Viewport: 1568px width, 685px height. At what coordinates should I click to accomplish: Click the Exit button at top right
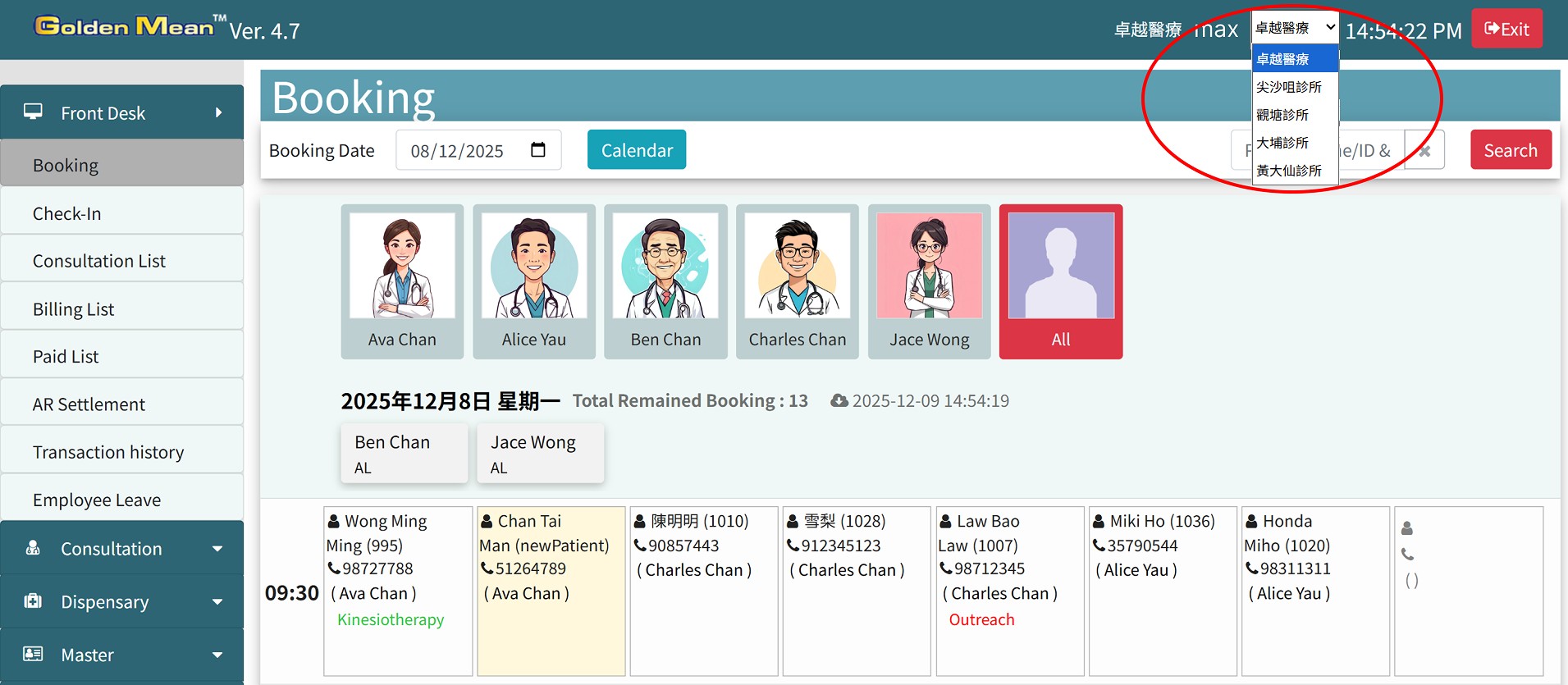[1506, 30]
